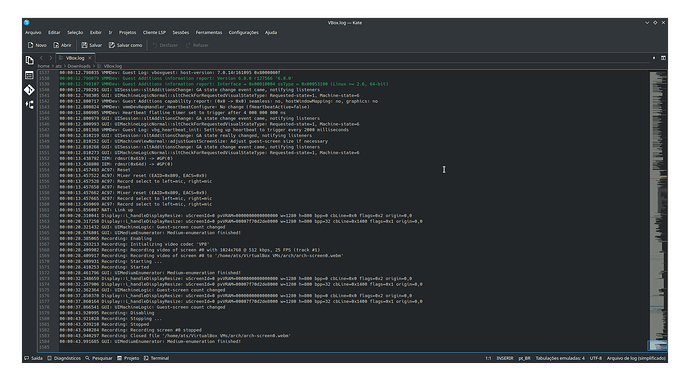Open the Projects sidebar panel icon
Viewport: 690px width, 389px height.
pyautogui.click(x=29, y=105)
